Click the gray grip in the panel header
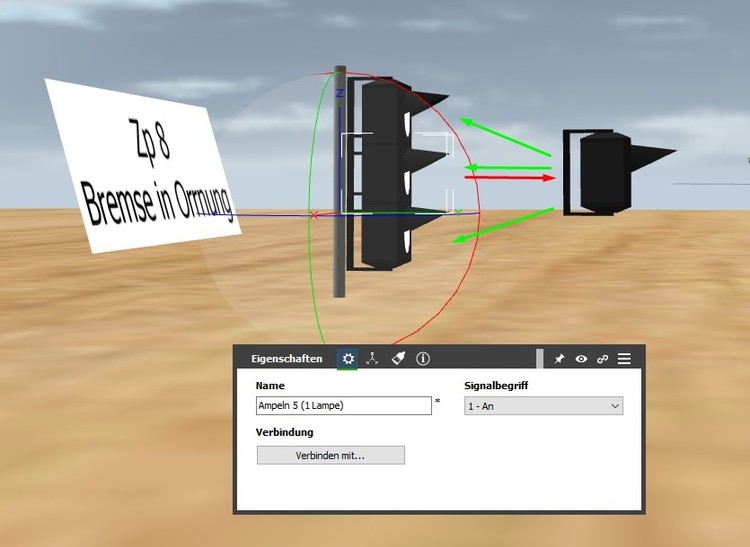 coord(540,359)
